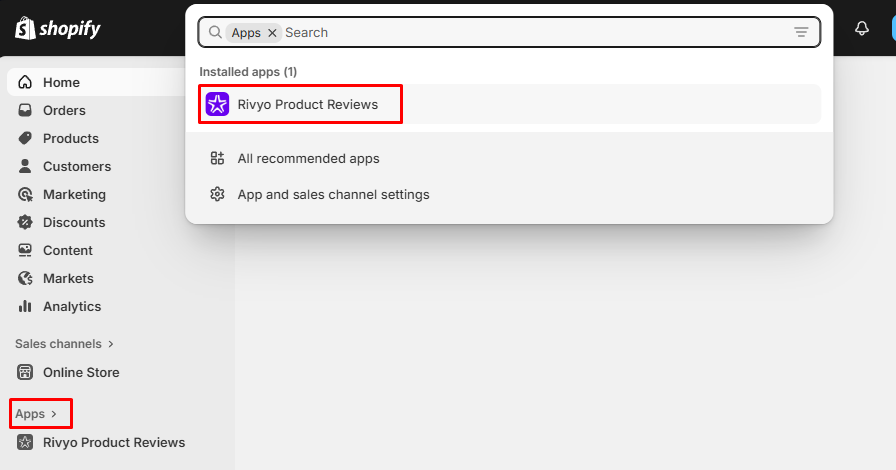
Task: Click the purple Rivyo app icon in results
Action: [x=217, y=104]
